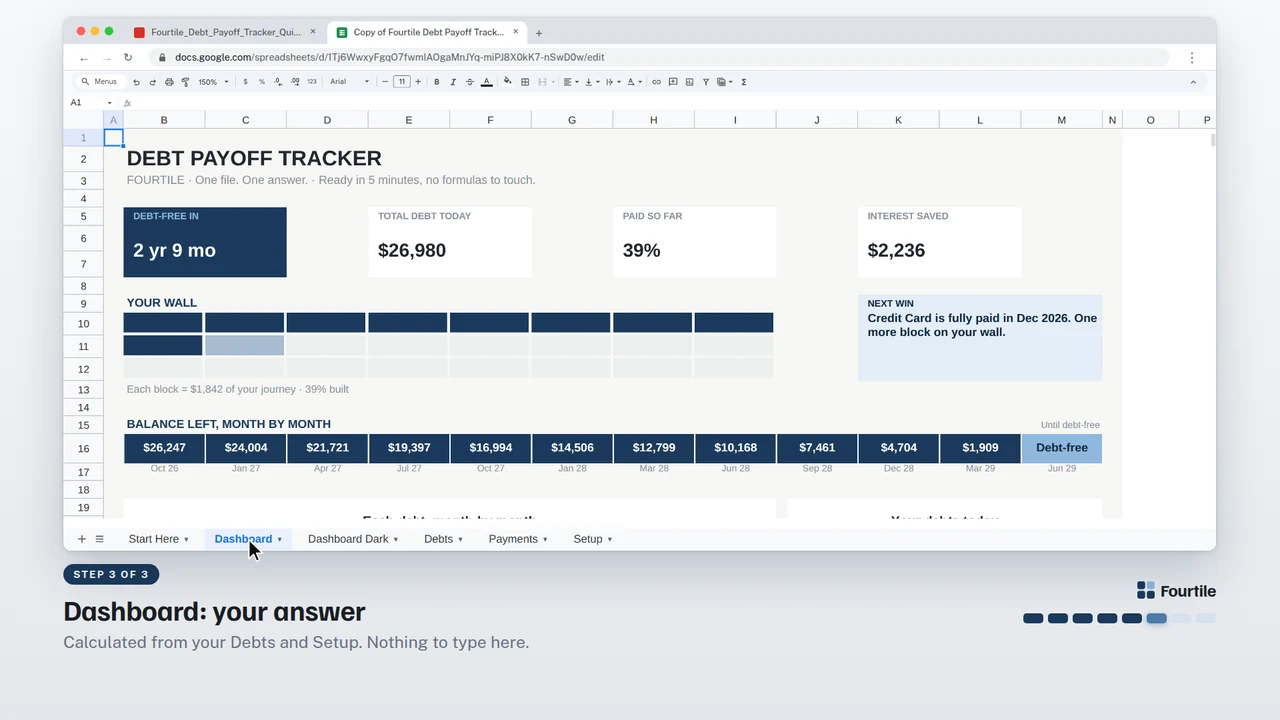Toggle strikethrough formatting
This screenshot has height=720, width=1280.
[470, 82]
